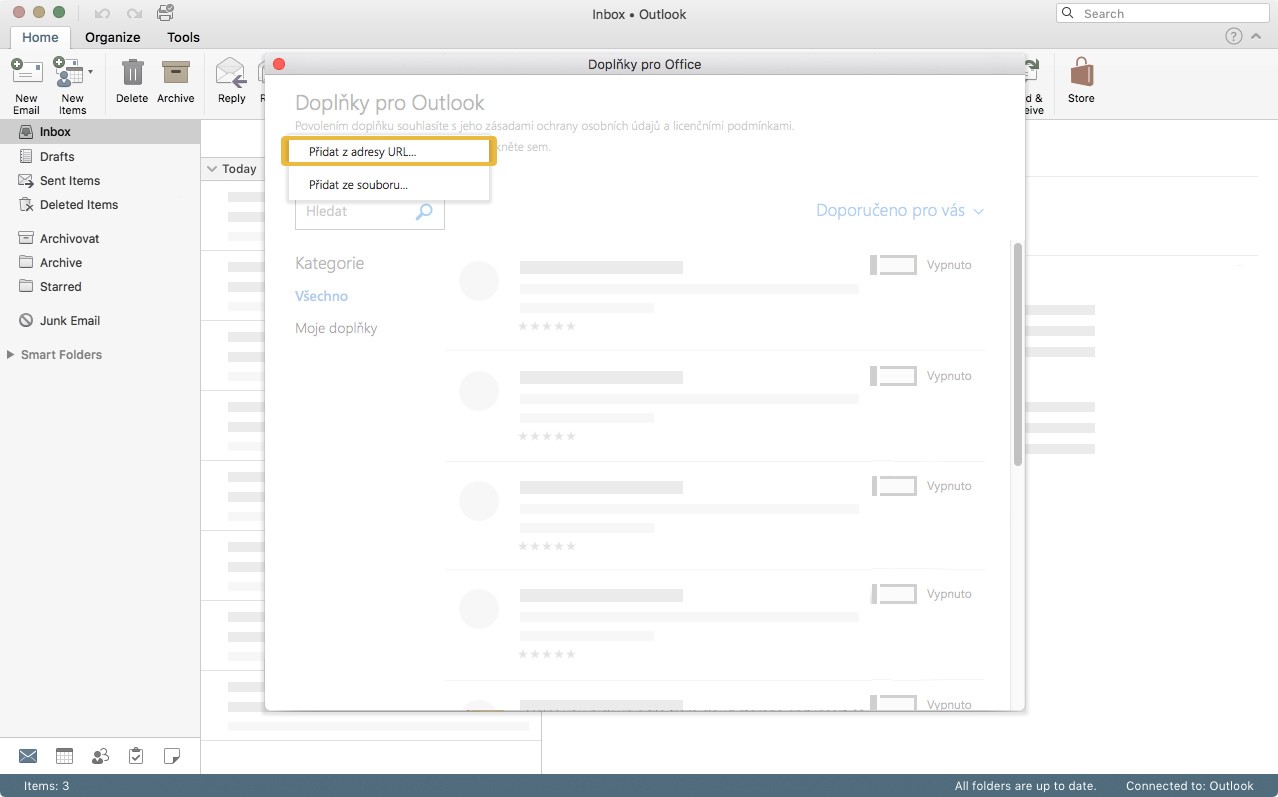The height and width of the screenshot is (797, 1278).
Task: Click the magnifier icon in the Hledat box
Action: coord(424,211)
